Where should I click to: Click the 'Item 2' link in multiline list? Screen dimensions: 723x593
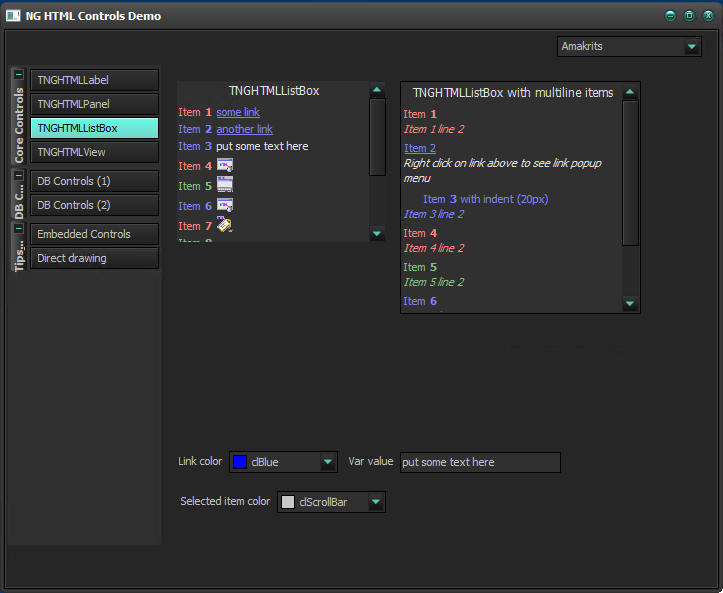(x=419, y=148)
